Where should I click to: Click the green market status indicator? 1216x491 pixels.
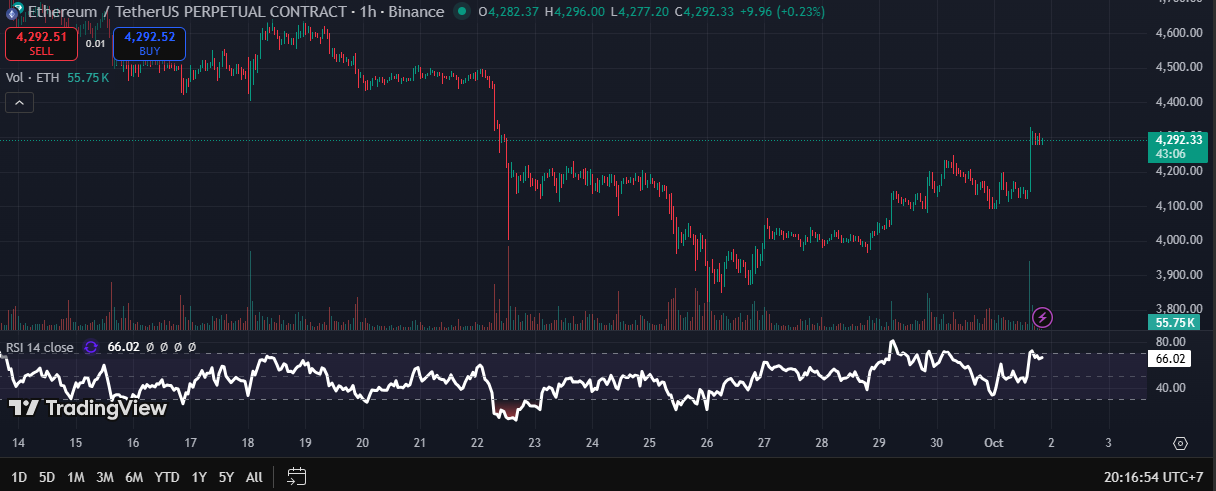461,12
